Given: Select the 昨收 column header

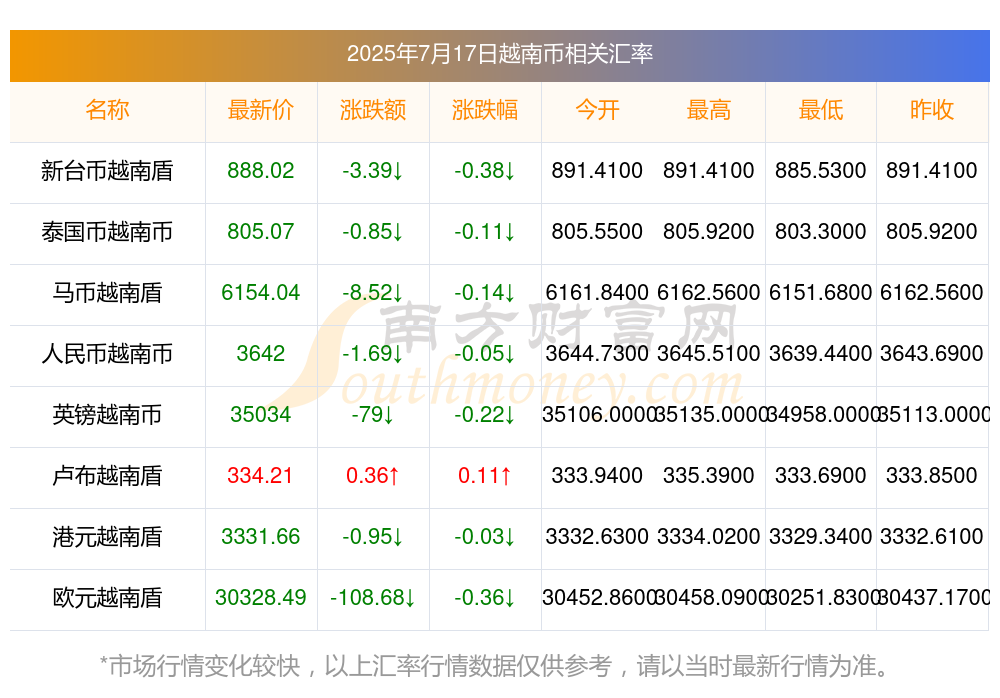Looking at the screenshot, I should (932, 110).
